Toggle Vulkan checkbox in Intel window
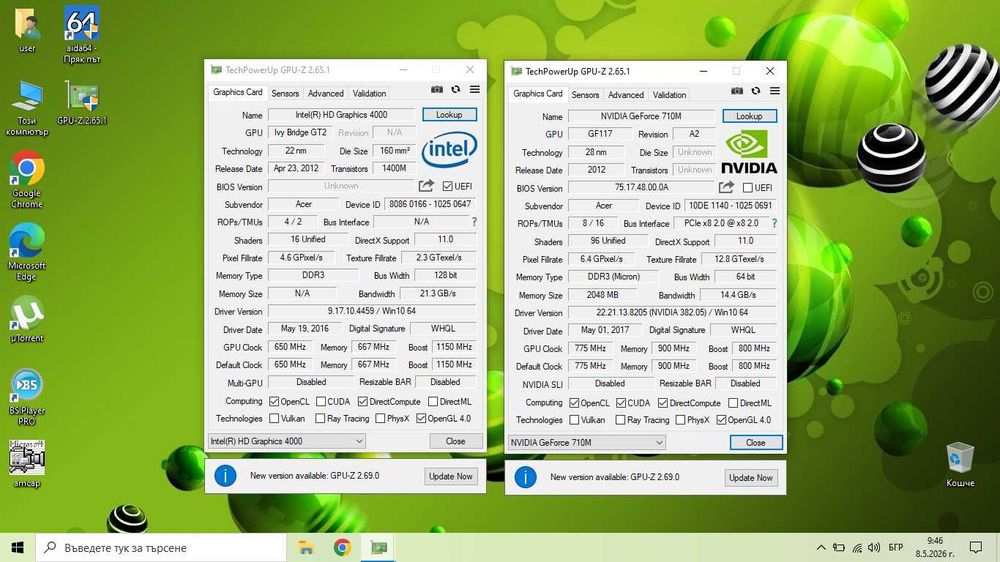The image size is (1000, 562). [274, 418]
